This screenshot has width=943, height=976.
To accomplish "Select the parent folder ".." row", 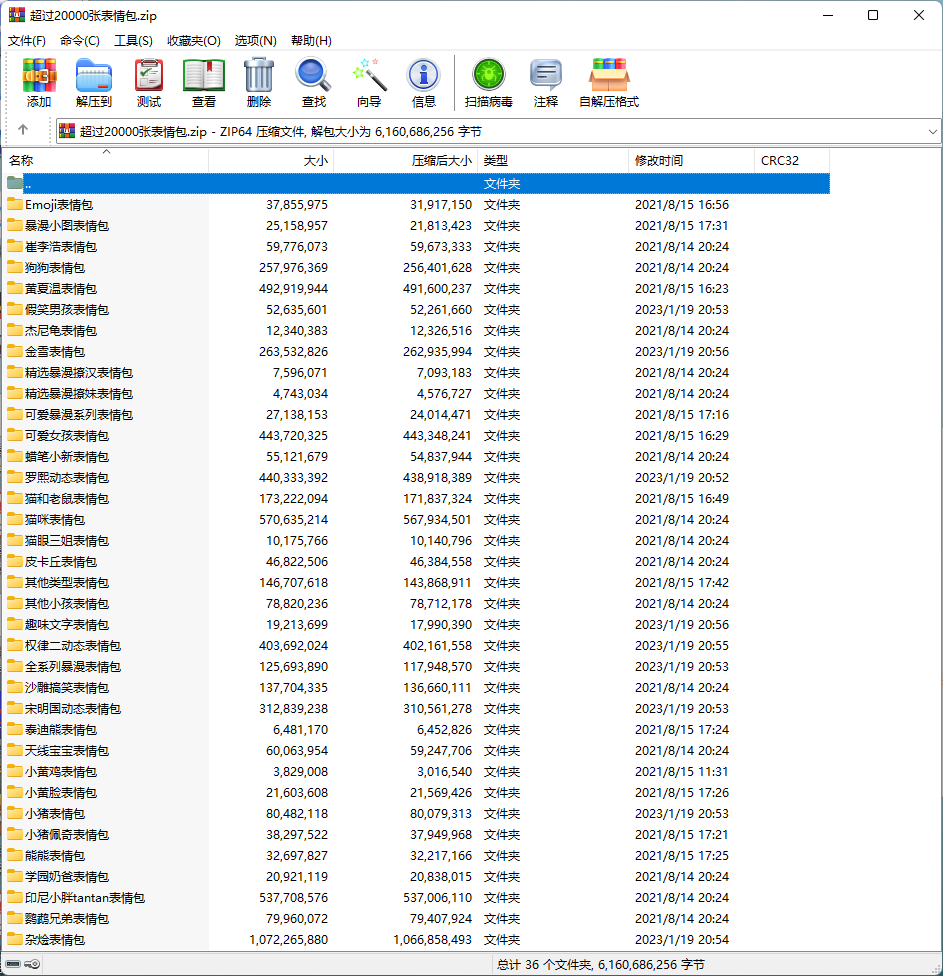I will (28, 184).
